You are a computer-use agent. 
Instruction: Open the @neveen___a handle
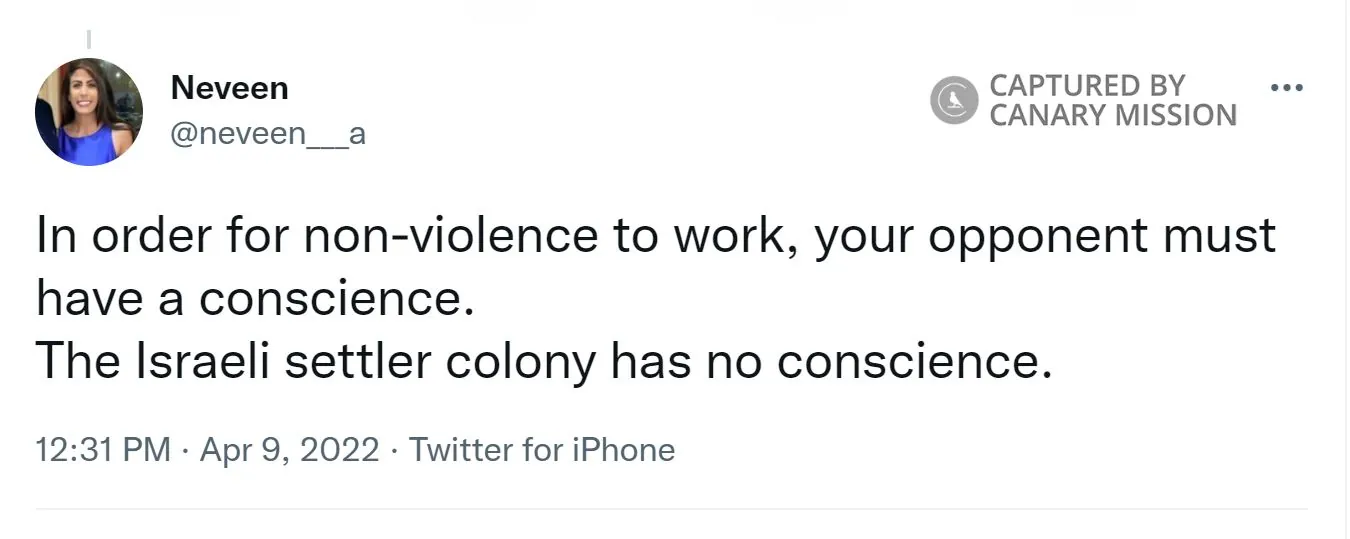point(268,132)
